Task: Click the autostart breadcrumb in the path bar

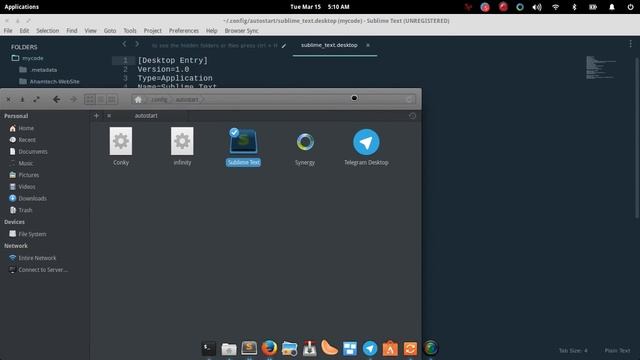Action: [187, 100]
